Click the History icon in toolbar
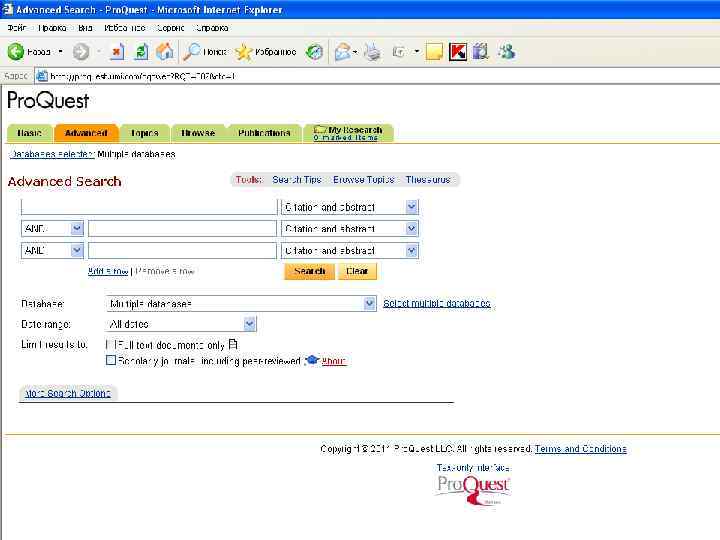The image size is (720, 540). (315, 52)
